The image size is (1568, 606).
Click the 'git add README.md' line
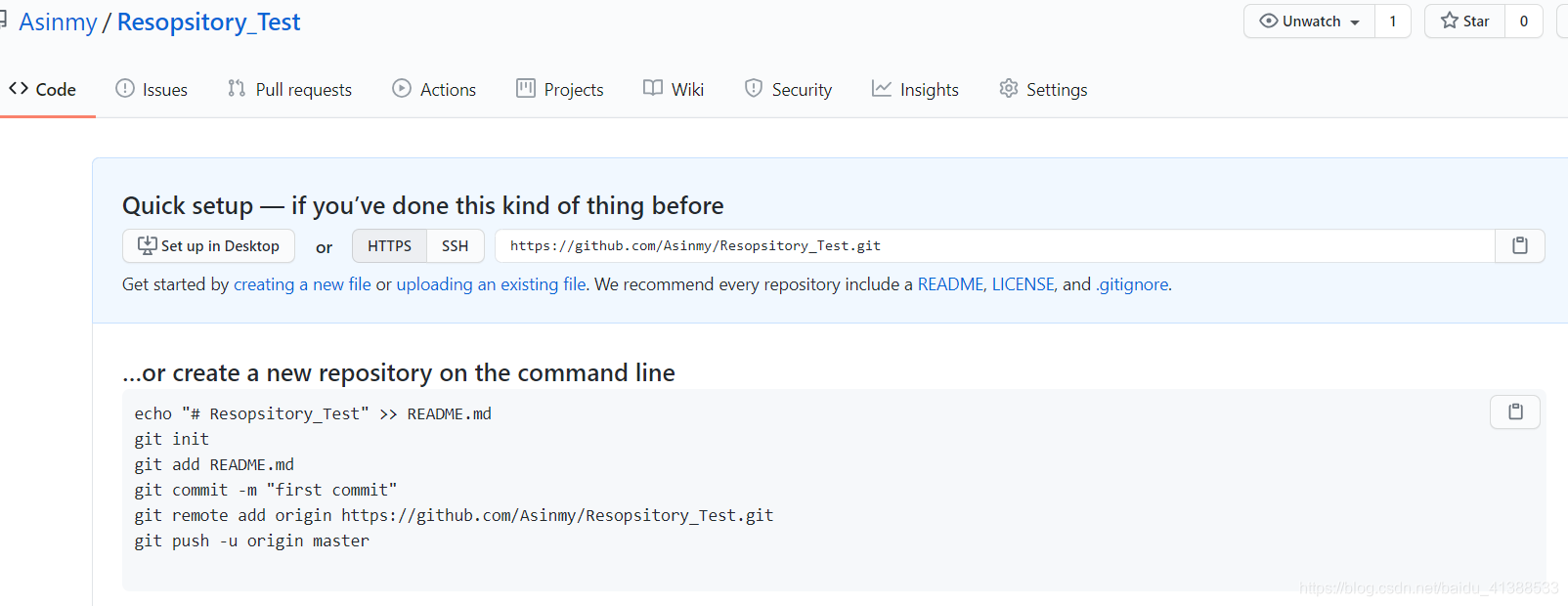click(214, 464)
